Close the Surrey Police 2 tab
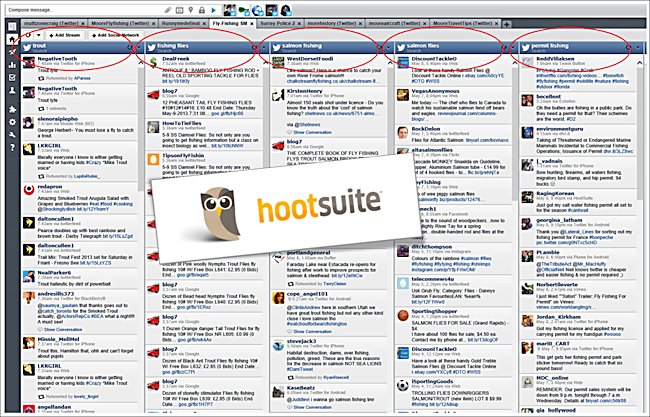The image size is (650, 417). click(299, 24)
